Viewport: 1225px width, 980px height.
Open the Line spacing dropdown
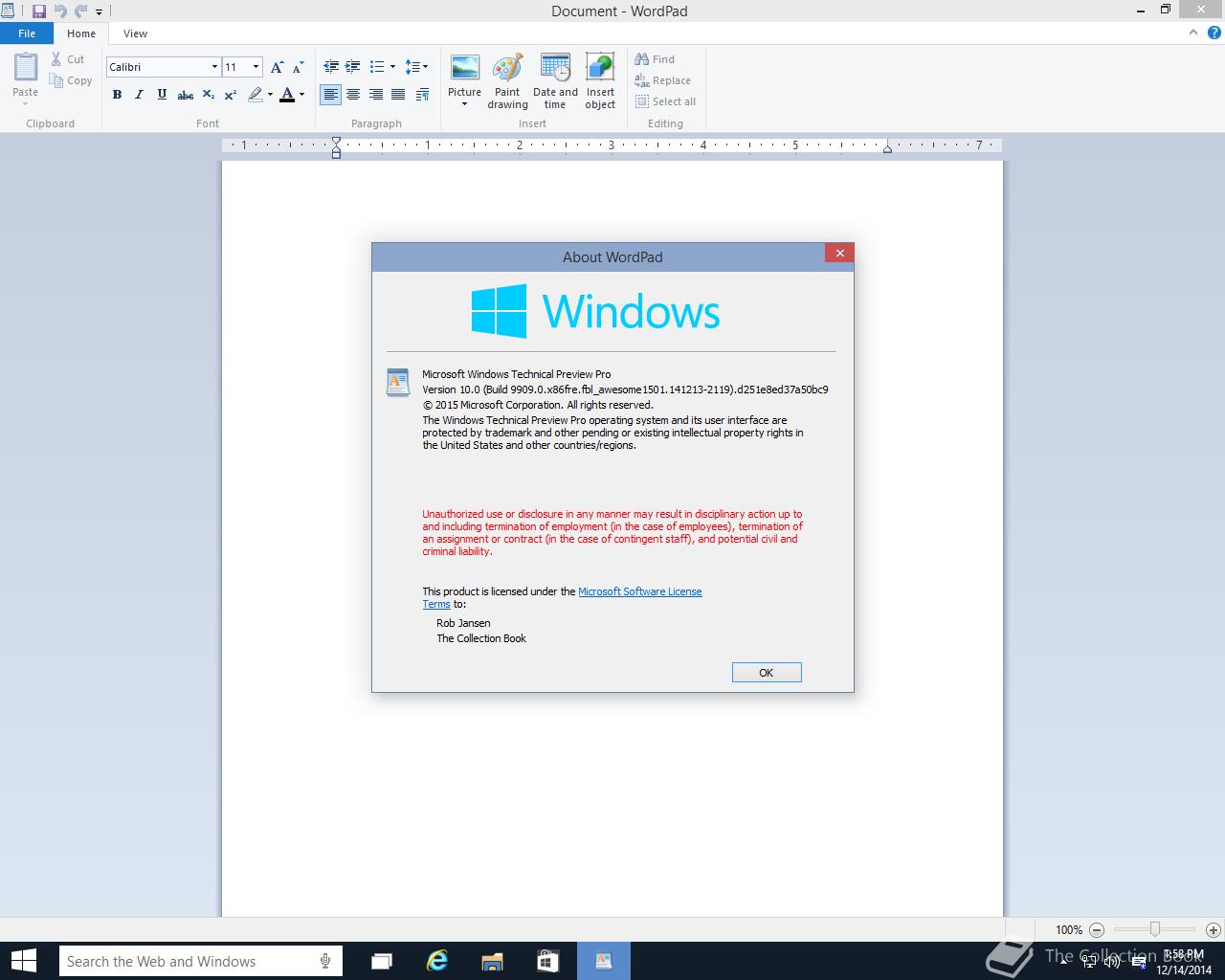pyautogui.click(x=416, y=67)
